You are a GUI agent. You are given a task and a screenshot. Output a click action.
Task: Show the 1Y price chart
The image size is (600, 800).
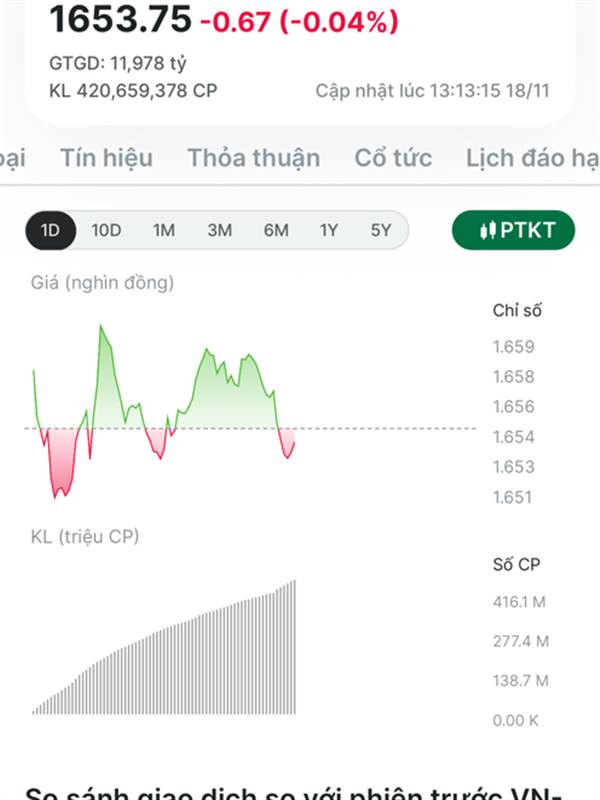329,230
